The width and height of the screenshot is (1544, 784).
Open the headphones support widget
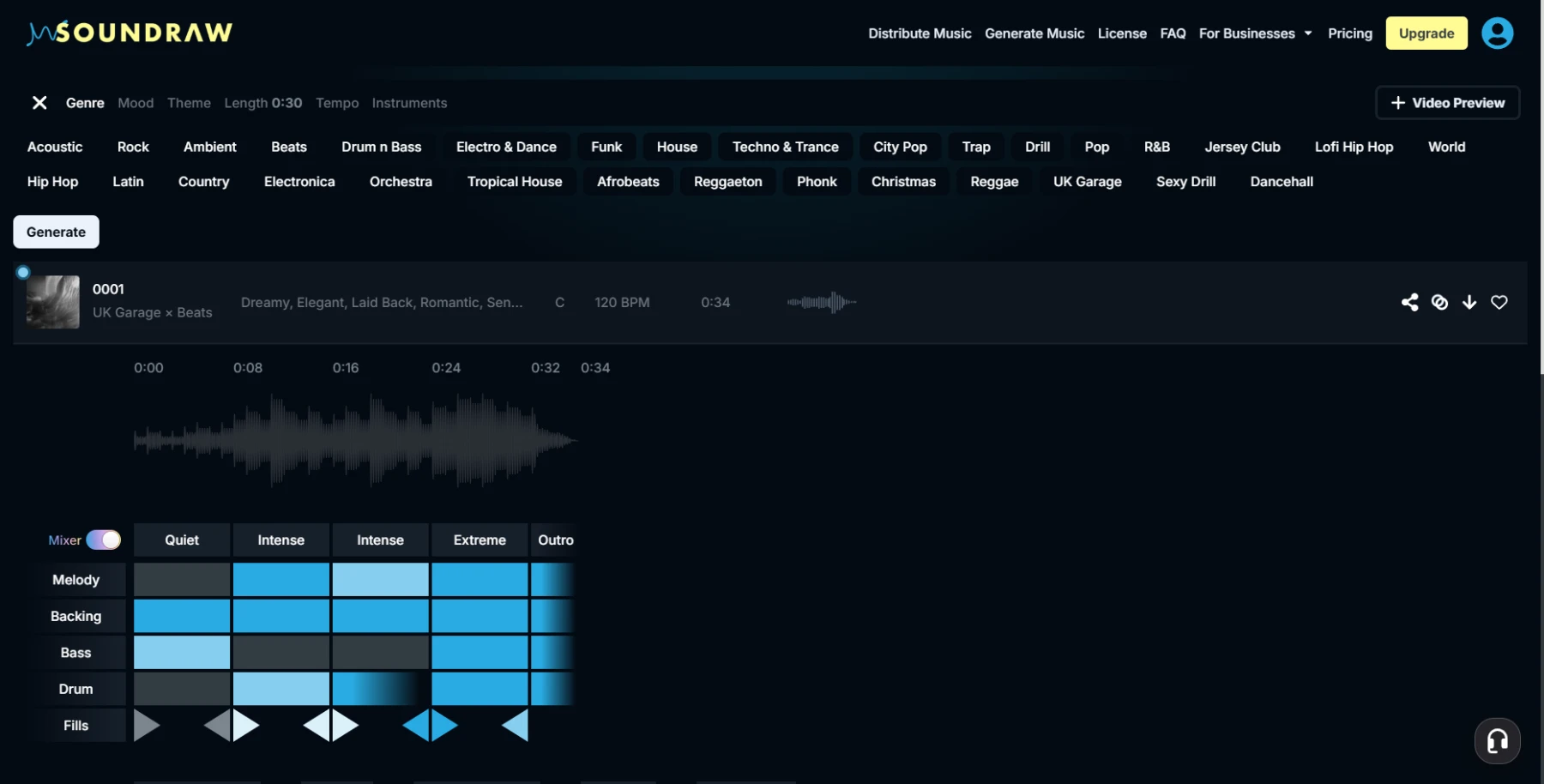tap(1497, 740)
